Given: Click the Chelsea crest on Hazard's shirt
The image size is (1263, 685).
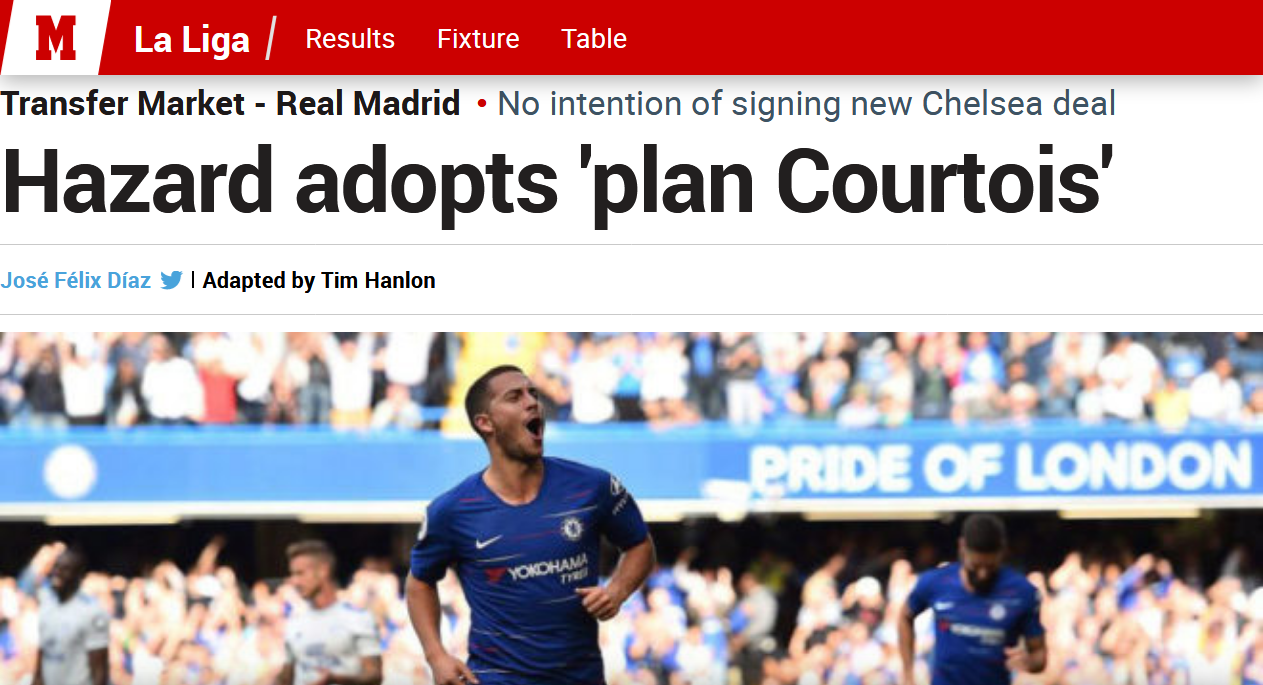Looking at the screenshot, I should click(x=572, y=527).
